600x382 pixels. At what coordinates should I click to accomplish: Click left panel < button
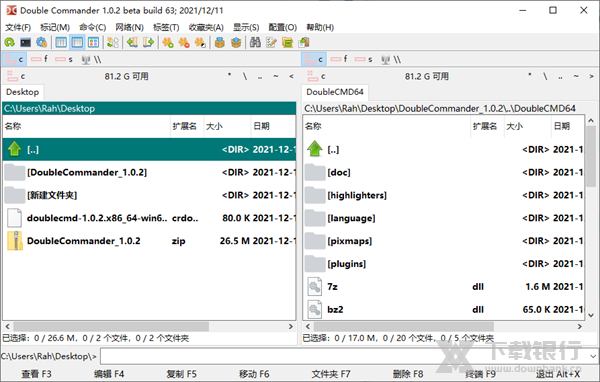click(291, 76)
